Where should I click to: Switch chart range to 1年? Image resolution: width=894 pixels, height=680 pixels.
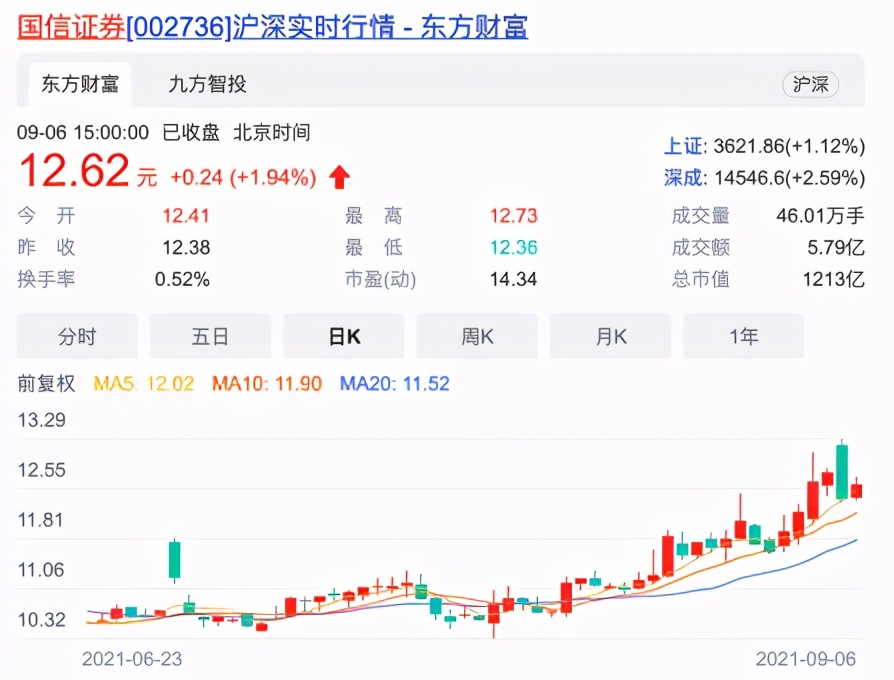743,336
